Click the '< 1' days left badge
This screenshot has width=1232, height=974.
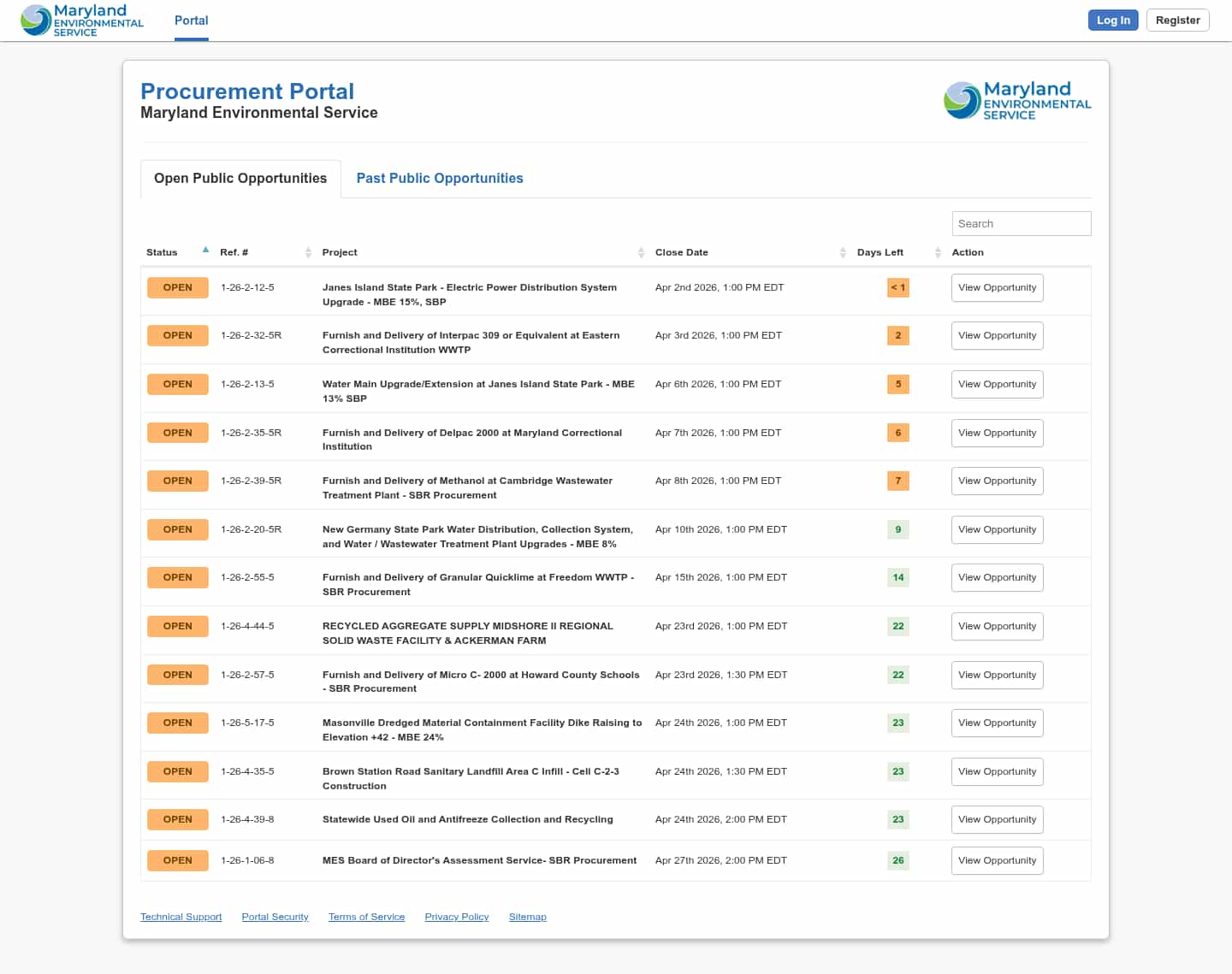[897, 287]
